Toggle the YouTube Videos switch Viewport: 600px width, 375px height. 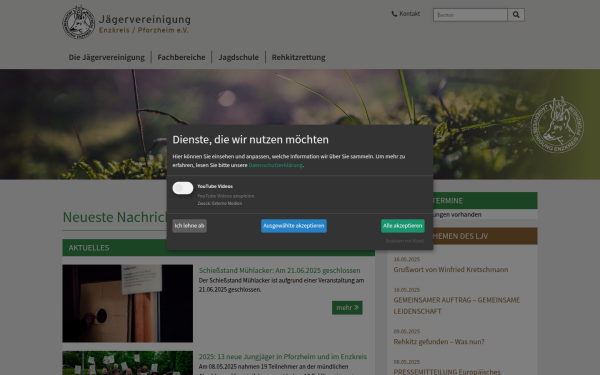click(183, 188)
